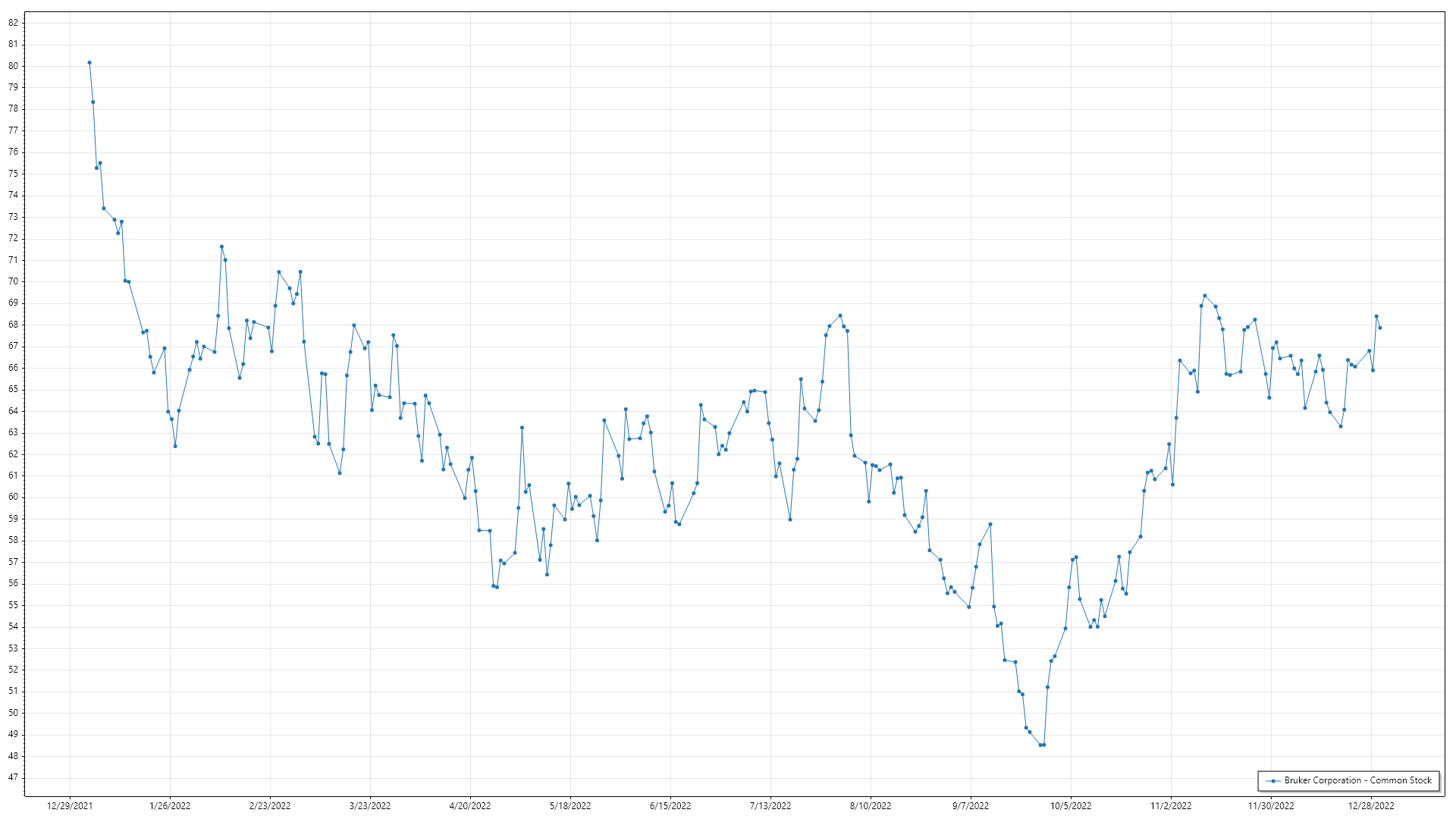Click the 12/28/2022 x-axis date label

point(1371,806)
